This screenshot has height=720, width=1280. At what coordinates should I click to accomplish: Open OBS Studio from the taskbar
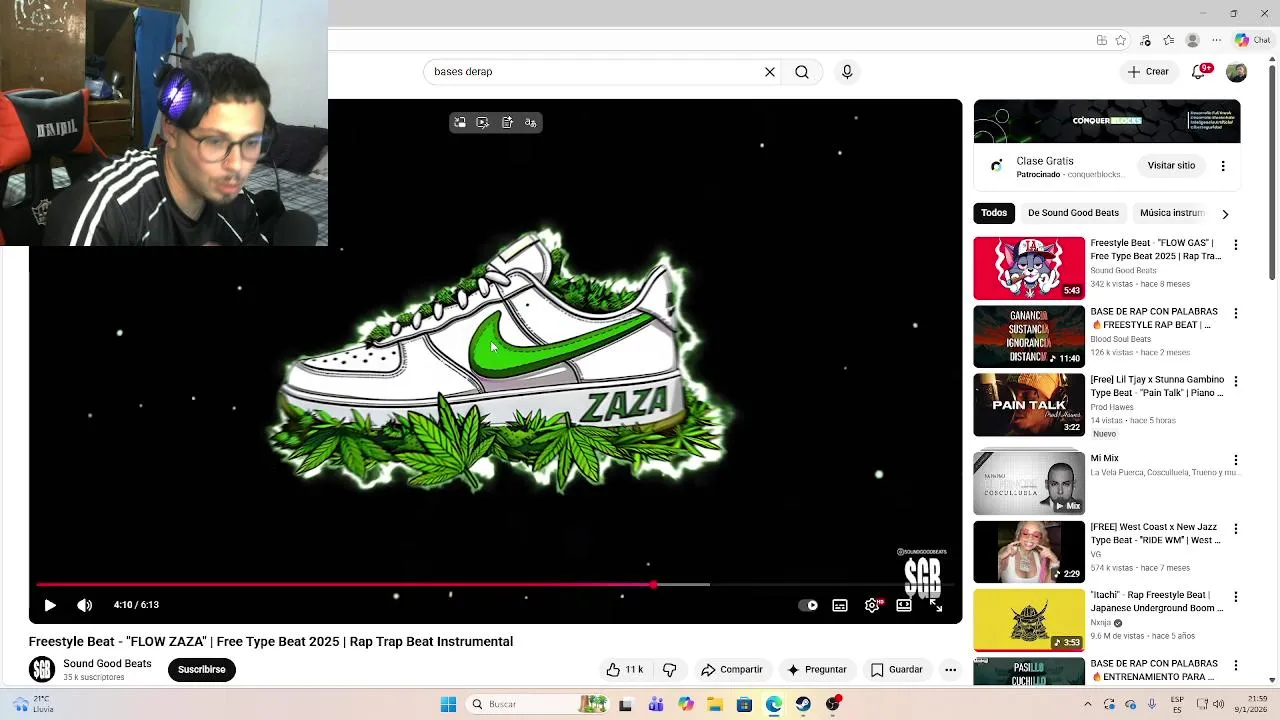point(833,705)
